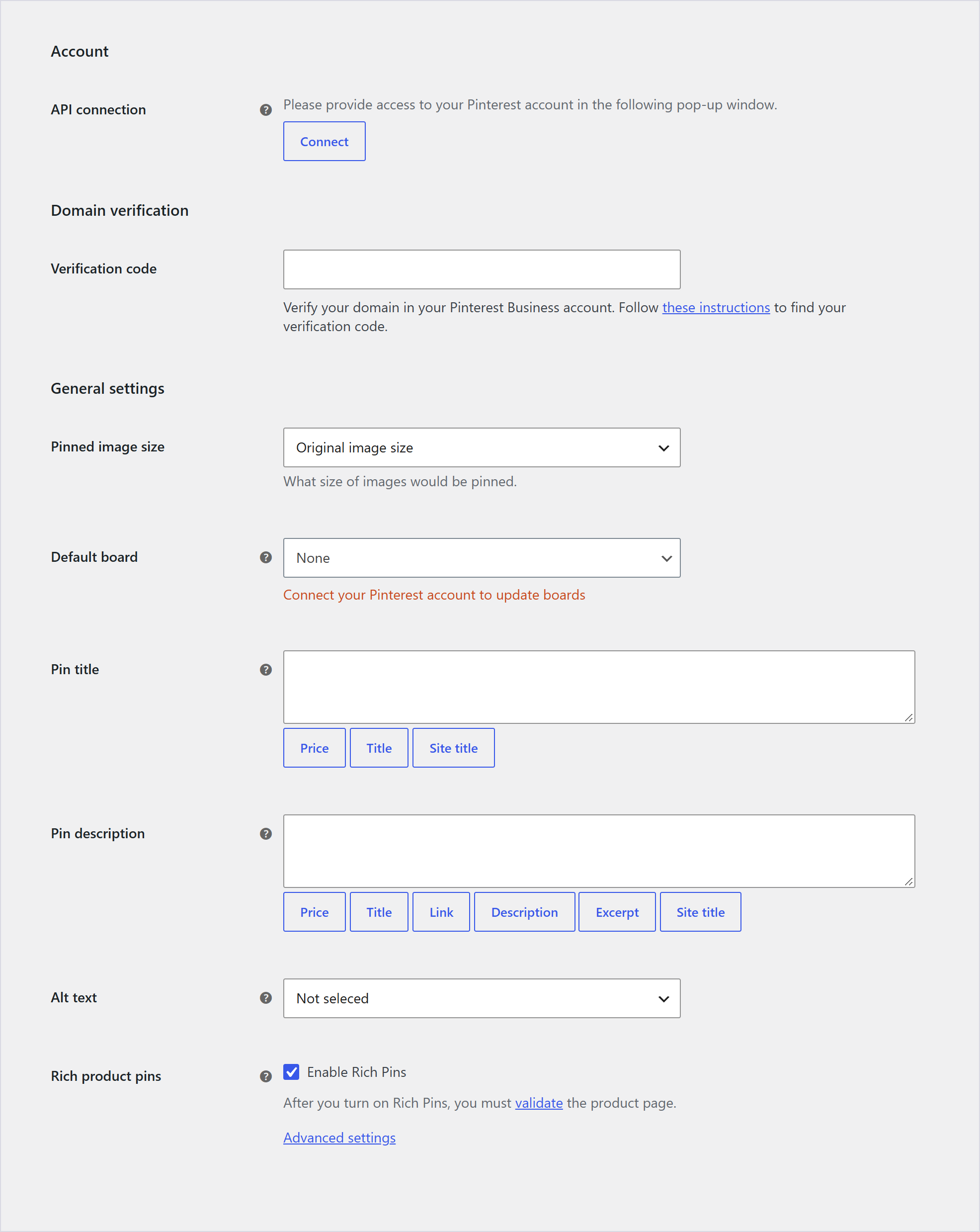Insert Site title tag in Pin title
The image size is (980, 1232).
pos(453,748)
